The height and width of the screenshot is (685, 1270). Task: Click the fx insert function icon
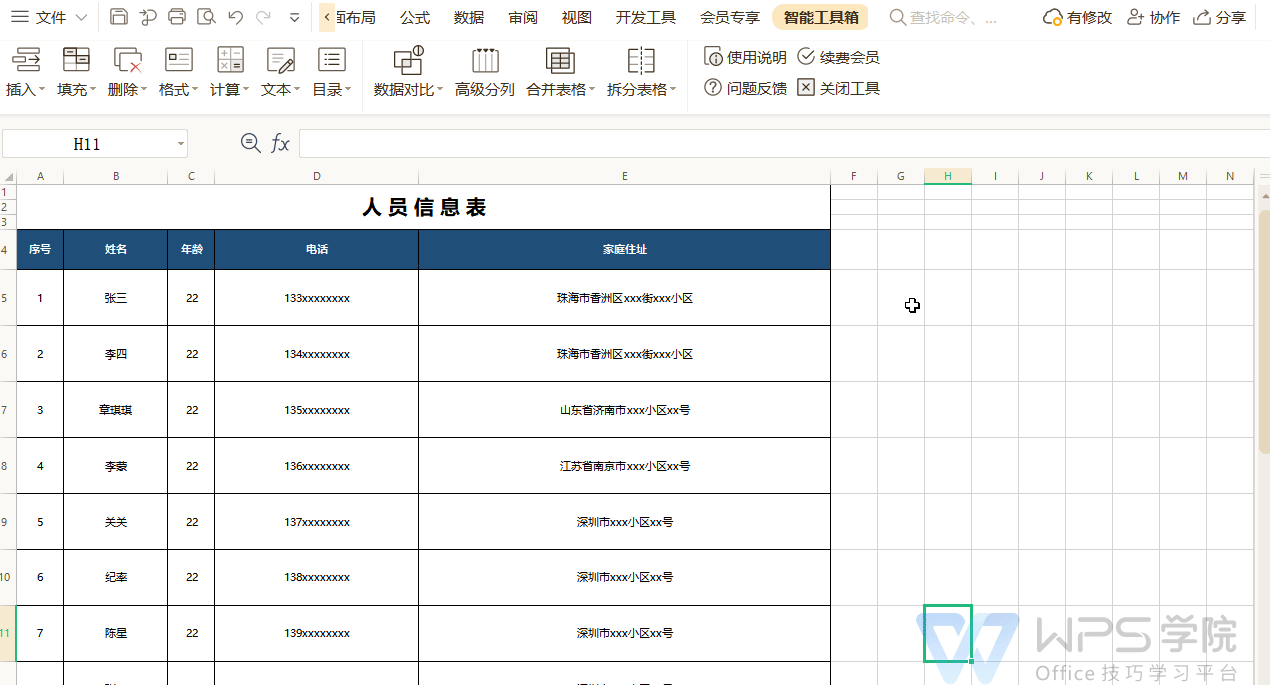click(x=280, y=144)
